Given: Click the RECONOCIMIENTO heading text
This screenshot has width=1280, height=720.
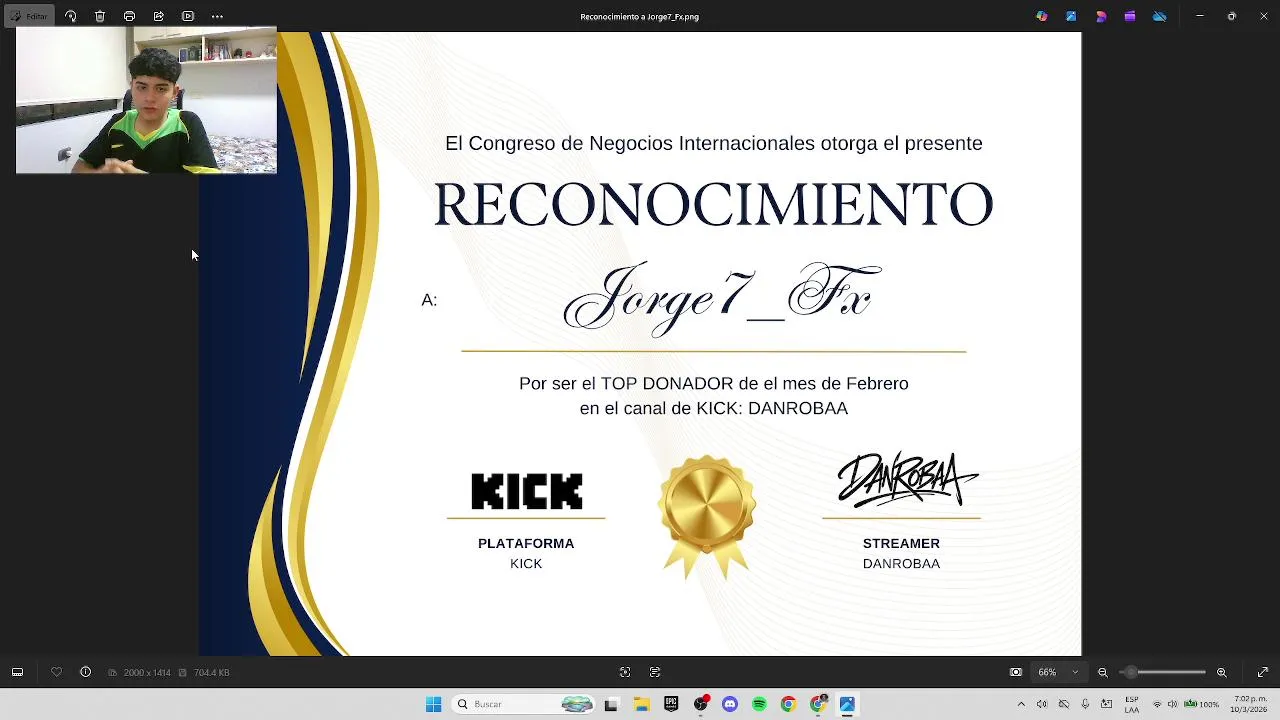Looking at the screenshot, I should (x=713, y=205).
